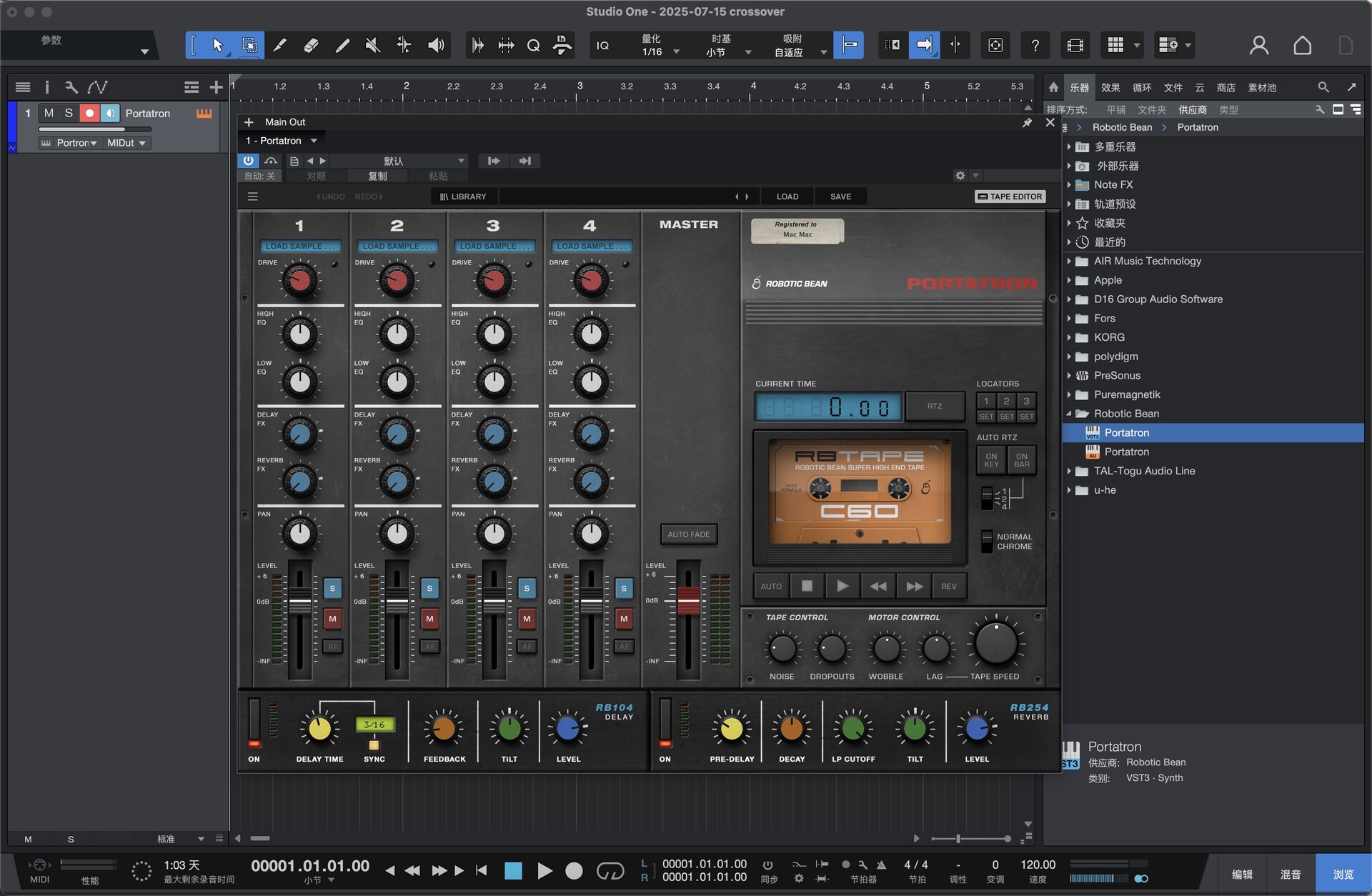Select the Range selection tool
1372x896 pixels.
[249, 46]
